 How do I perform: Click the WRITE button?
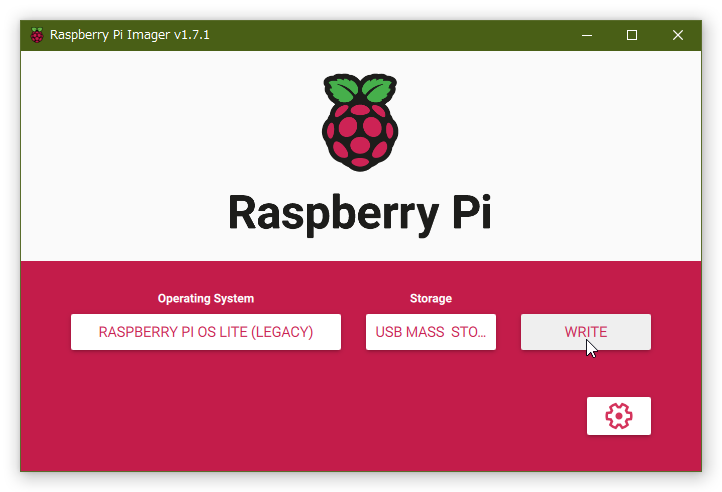586,332
